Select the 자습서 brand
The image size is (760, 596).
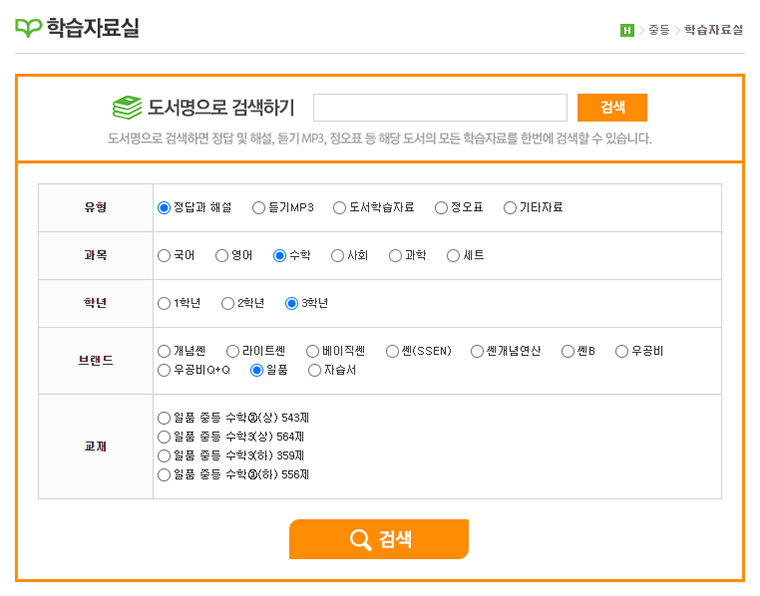pyautogui.click(x=315, y=371)
